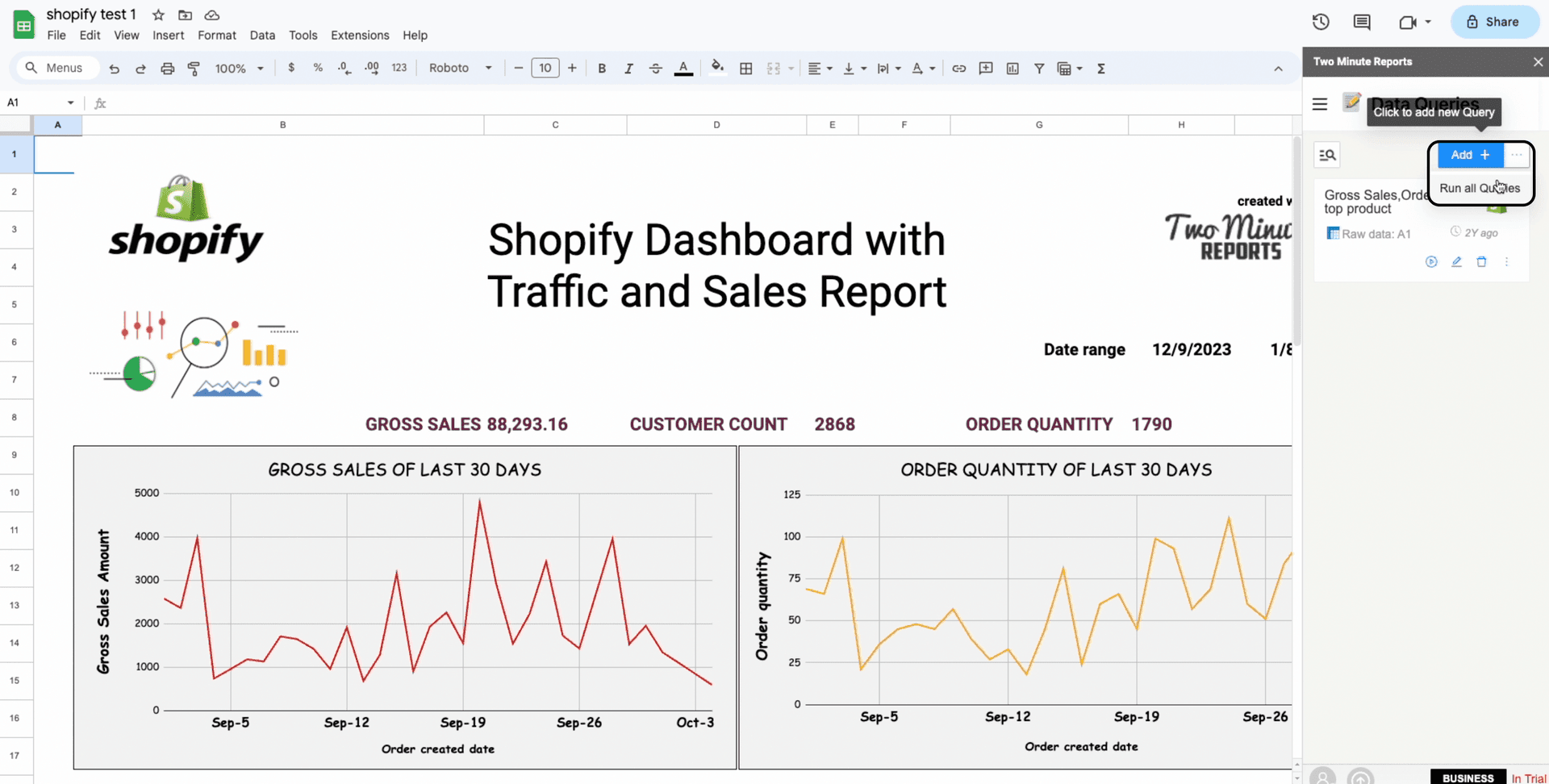Insert a chart
Screen dimensions: 1549x784
click(1012, 69)
